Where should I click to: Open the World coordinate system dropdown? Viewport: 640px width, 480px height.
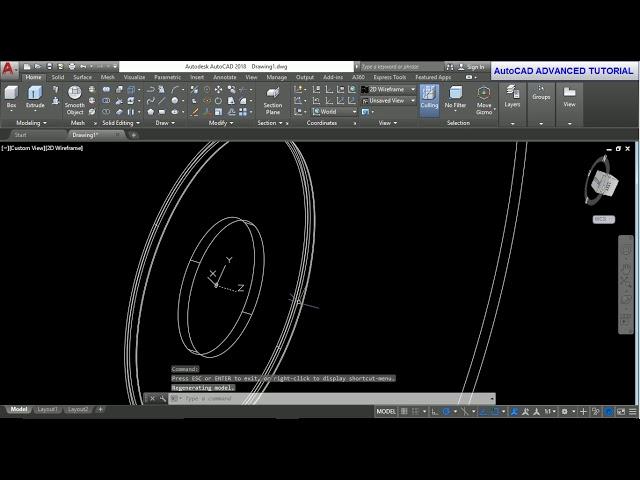[334, 111]
